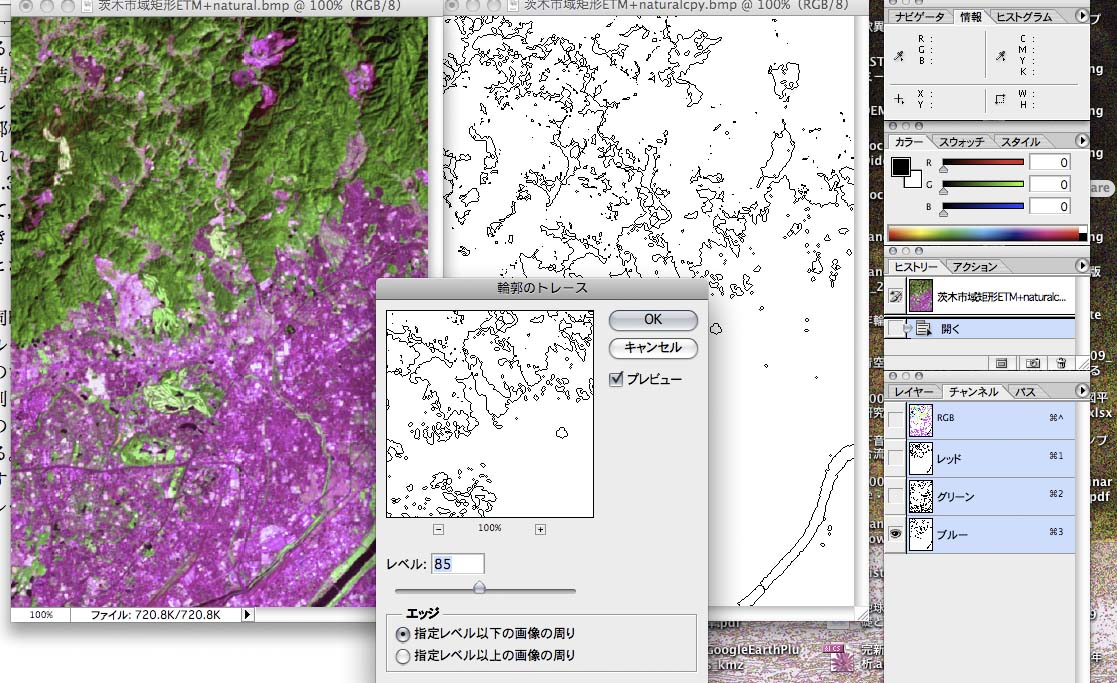Switch to the スウォッチ tab

tap(962, 142)
